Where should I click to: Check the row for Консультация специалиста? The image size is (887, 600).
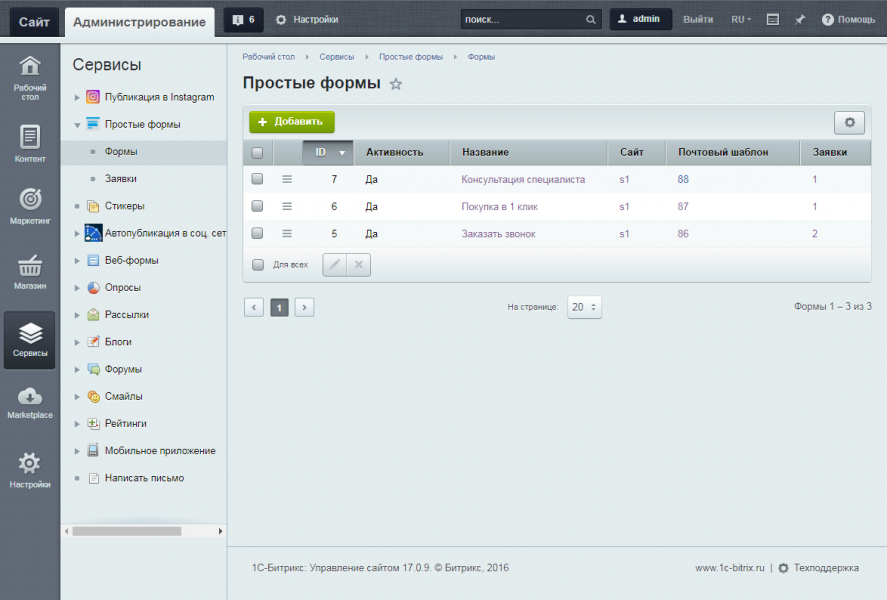point(257,179)
